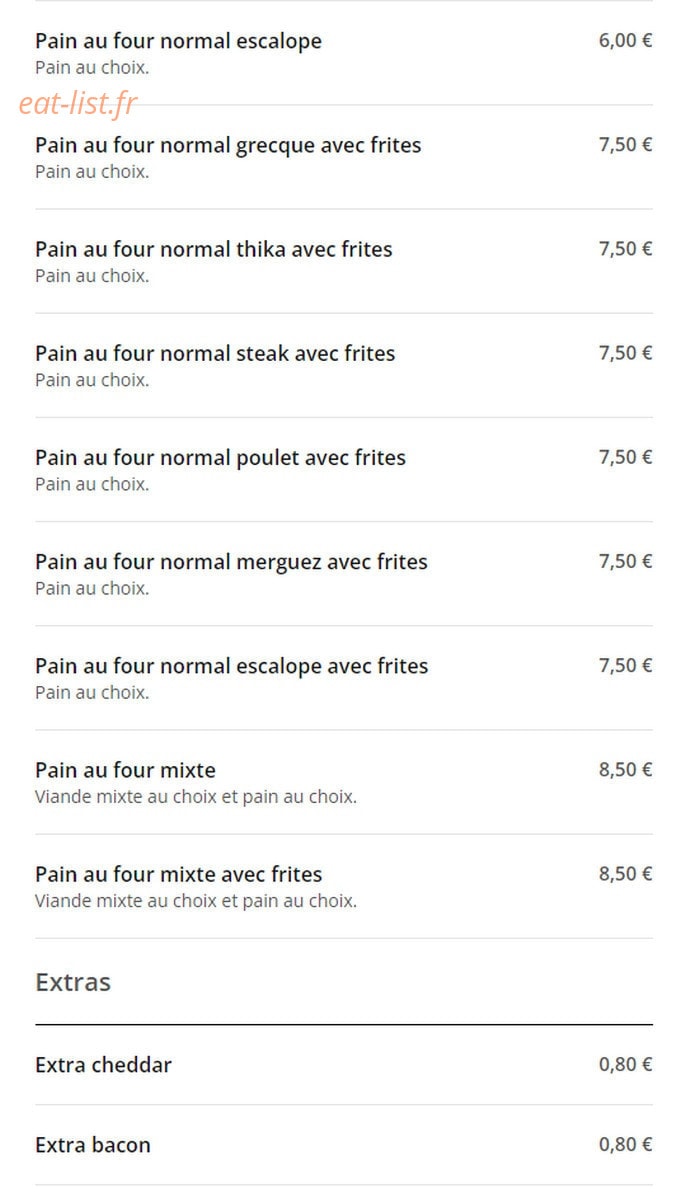Screen dimensions: 700x1204
Task: Click the Extras section heading
Action: (73, 982)
